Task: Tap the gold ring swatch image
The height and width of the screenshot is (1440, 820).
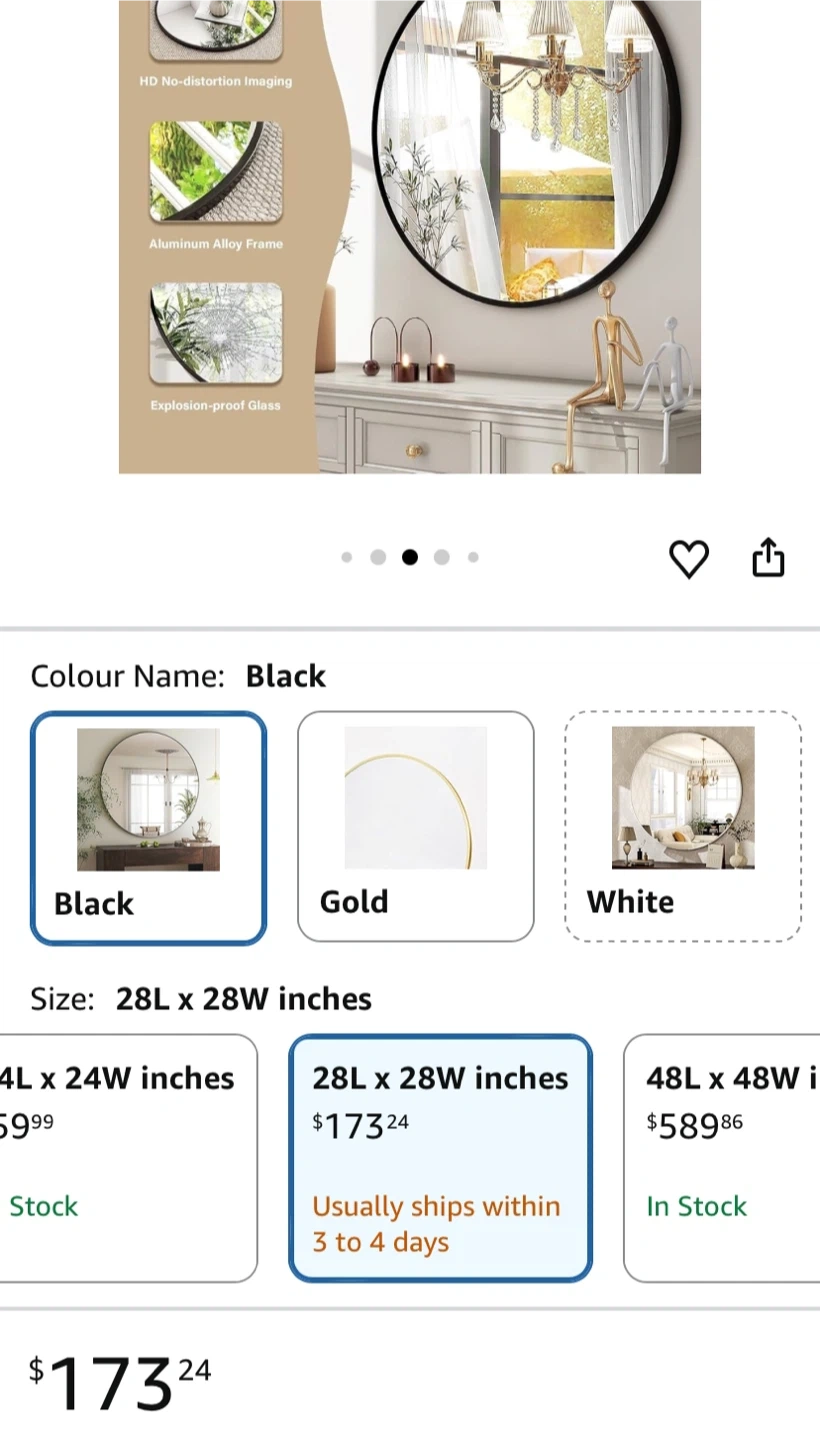Action: pyautogui.click(x=416, y=797)
